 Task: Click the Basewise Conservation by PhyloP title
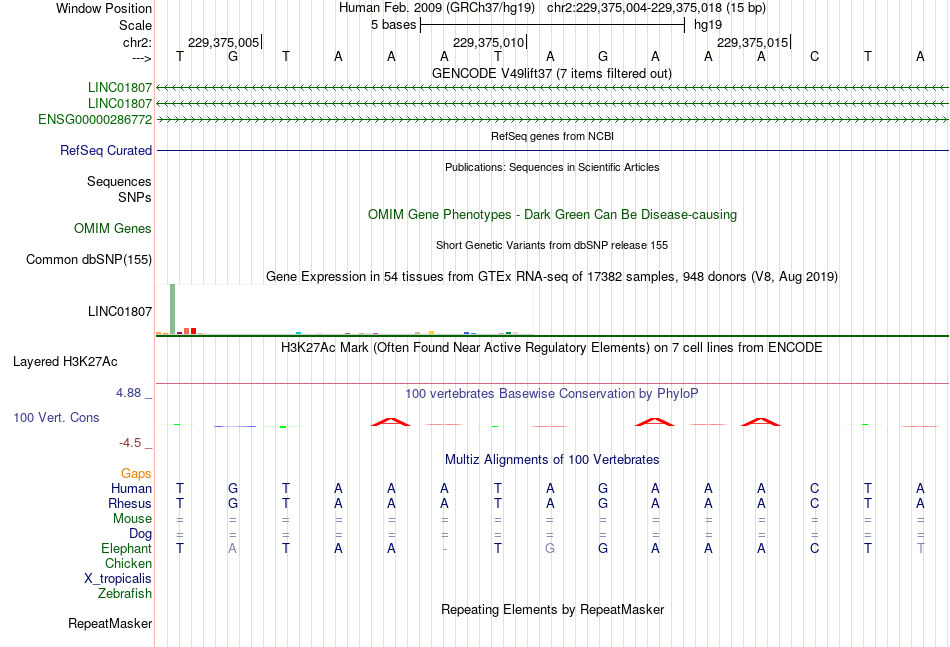click(x=552, y=394)
